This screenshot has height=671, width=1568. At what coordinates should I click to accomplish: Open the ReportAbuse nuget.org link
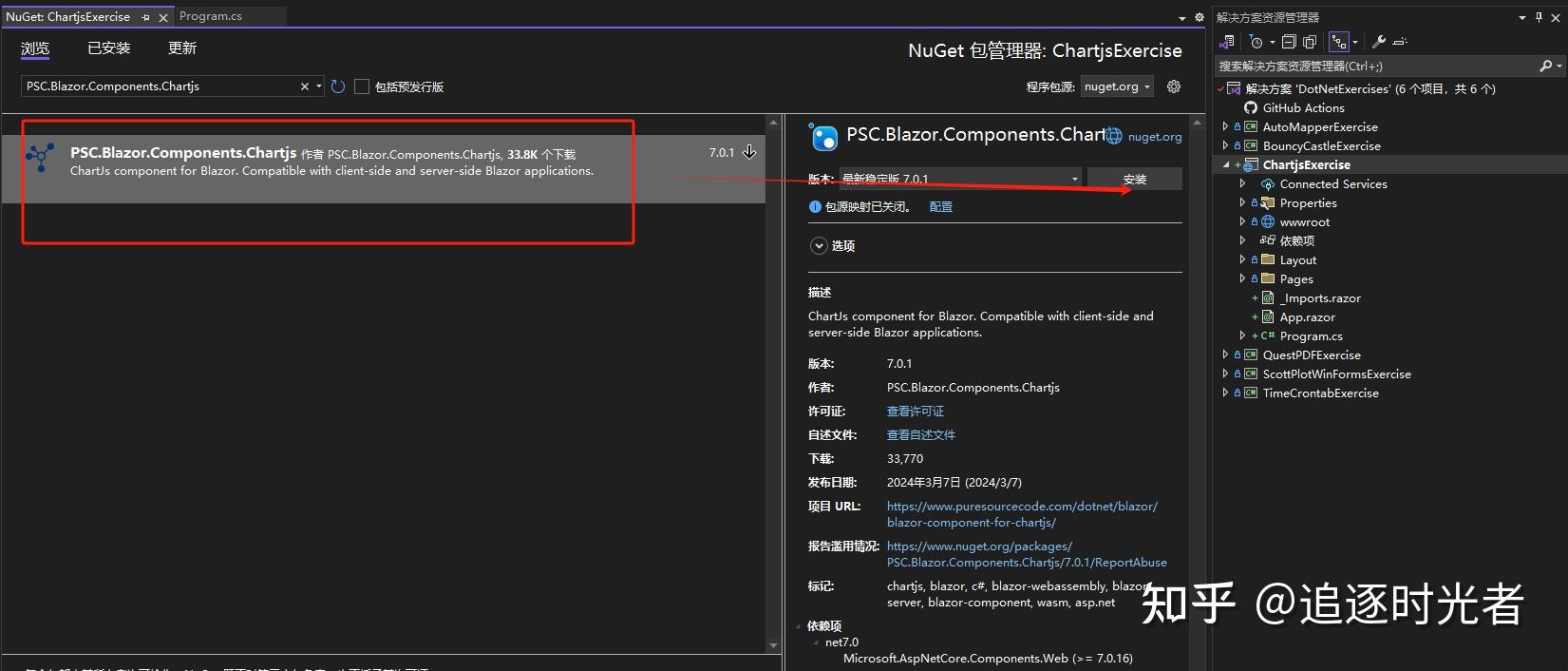pos(1027,554)
